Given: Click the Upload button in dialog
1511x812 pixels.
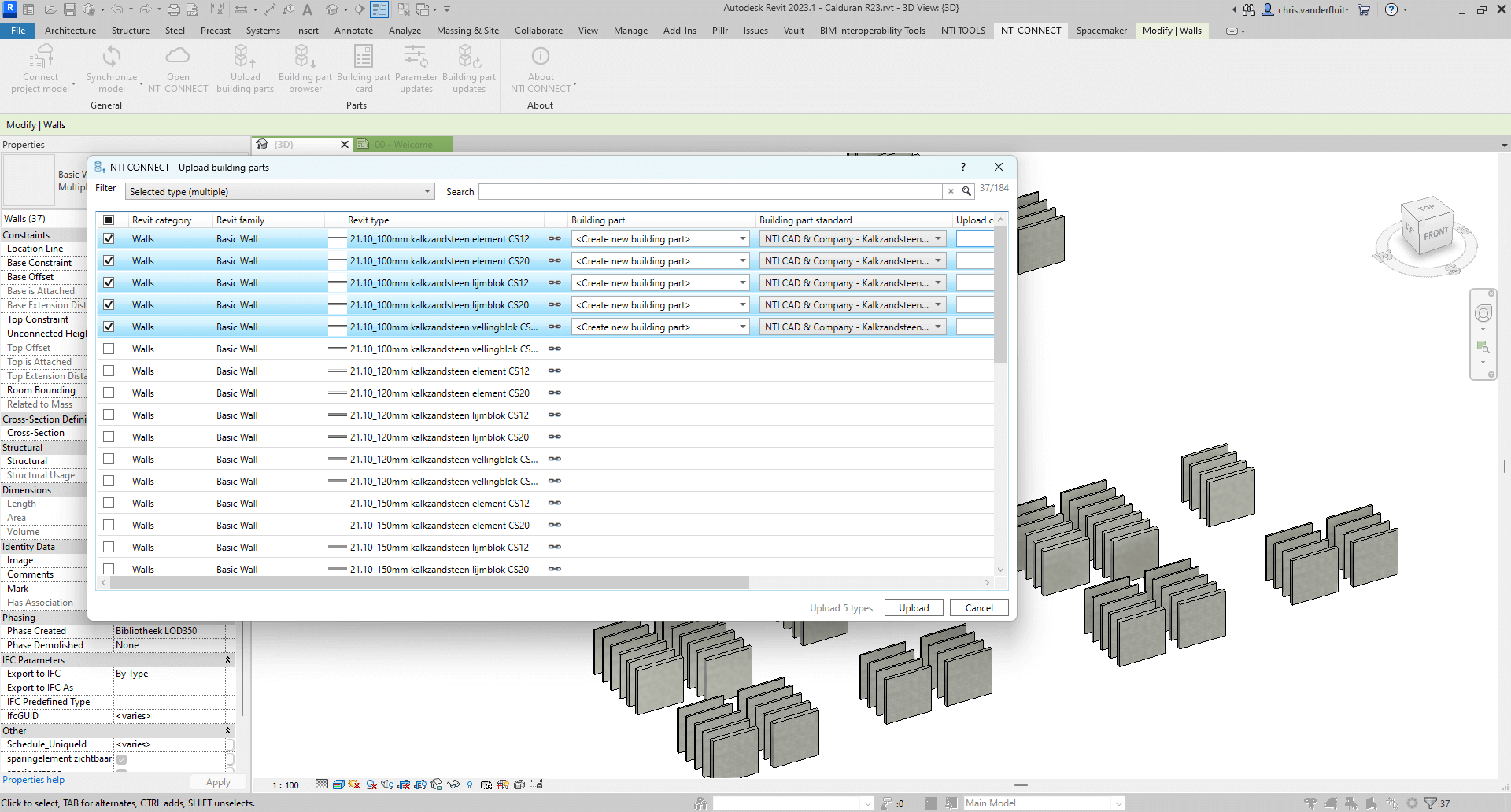Looking at the screenshot, I should 914,607.
